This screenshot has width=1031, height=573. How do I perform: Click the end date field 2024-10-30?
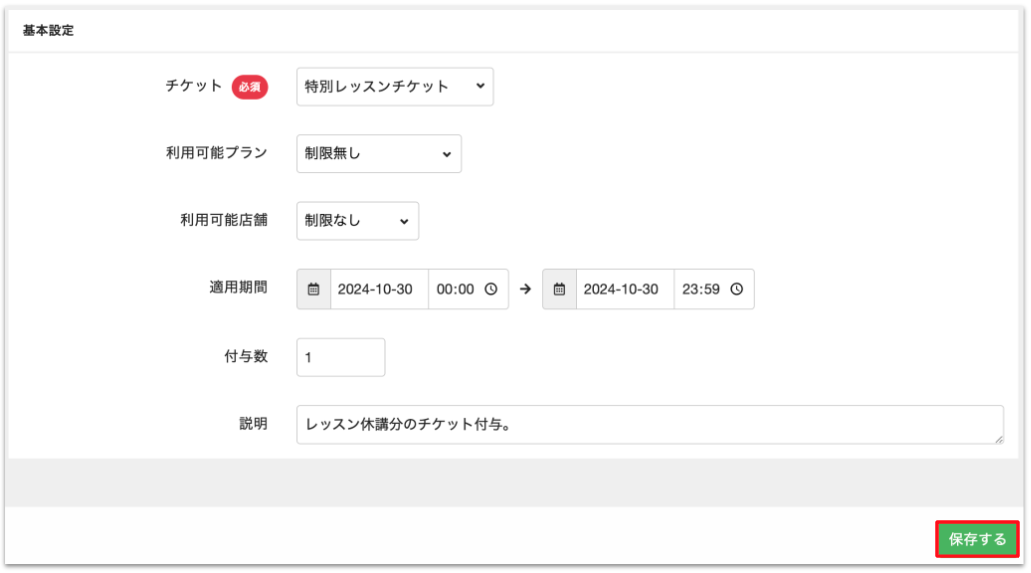(624, 289)
